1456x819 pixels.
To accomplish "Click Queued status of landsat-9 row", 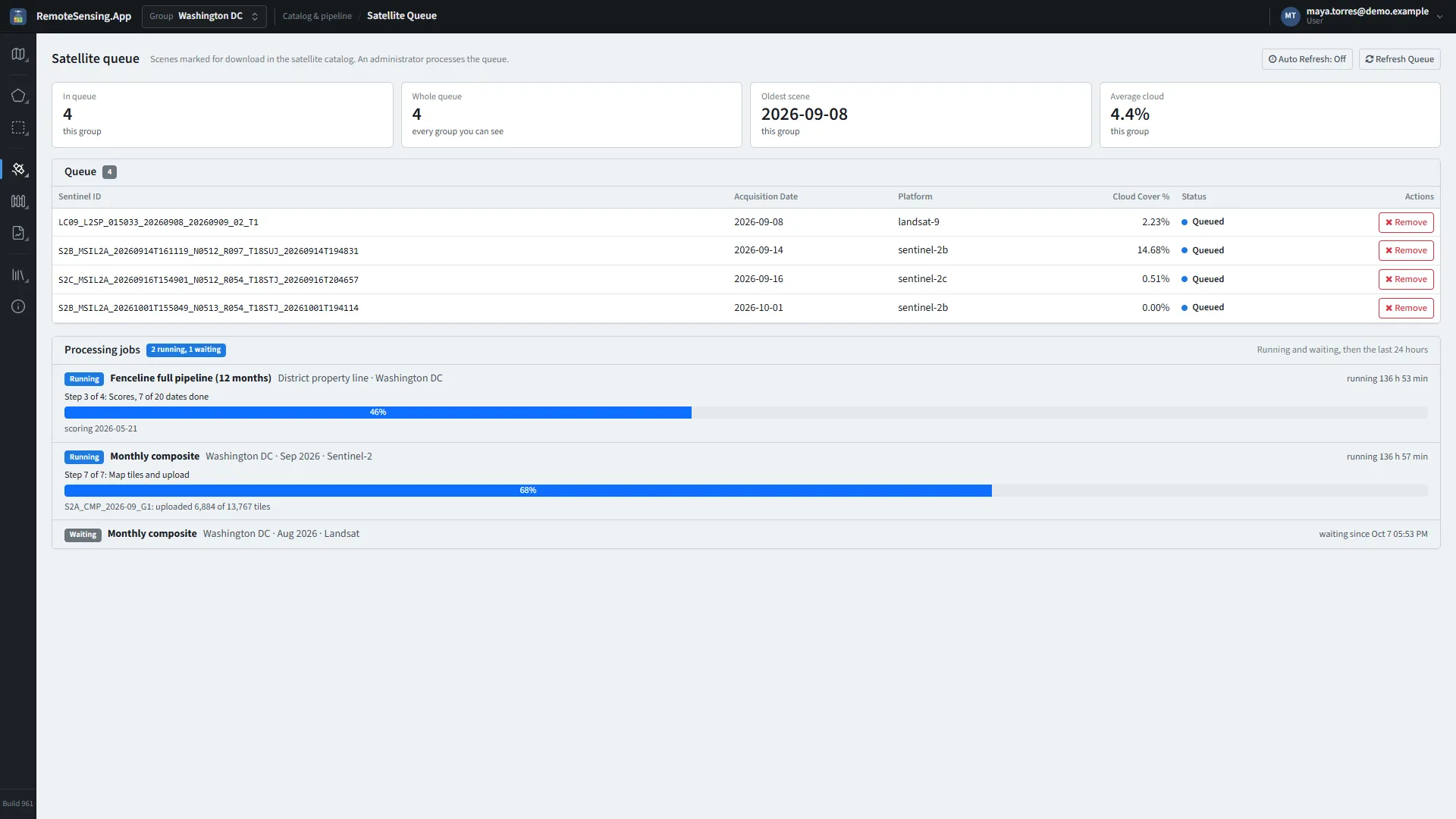I will point(1203,222).
